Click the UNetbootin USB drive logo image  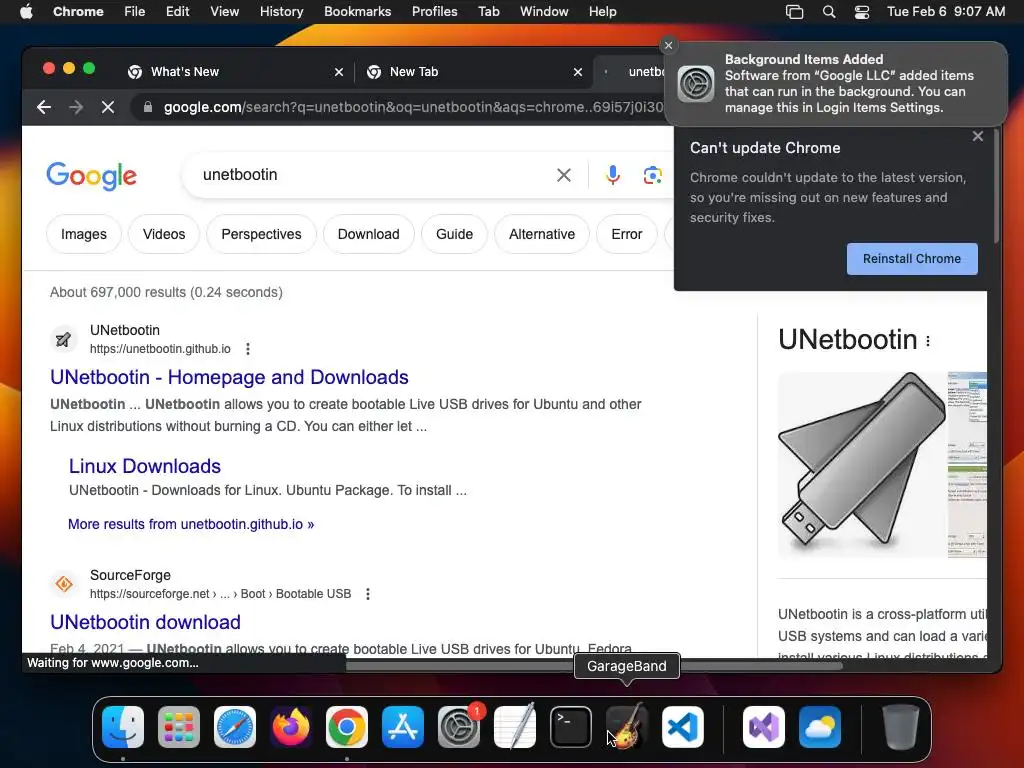pos(862,465)
